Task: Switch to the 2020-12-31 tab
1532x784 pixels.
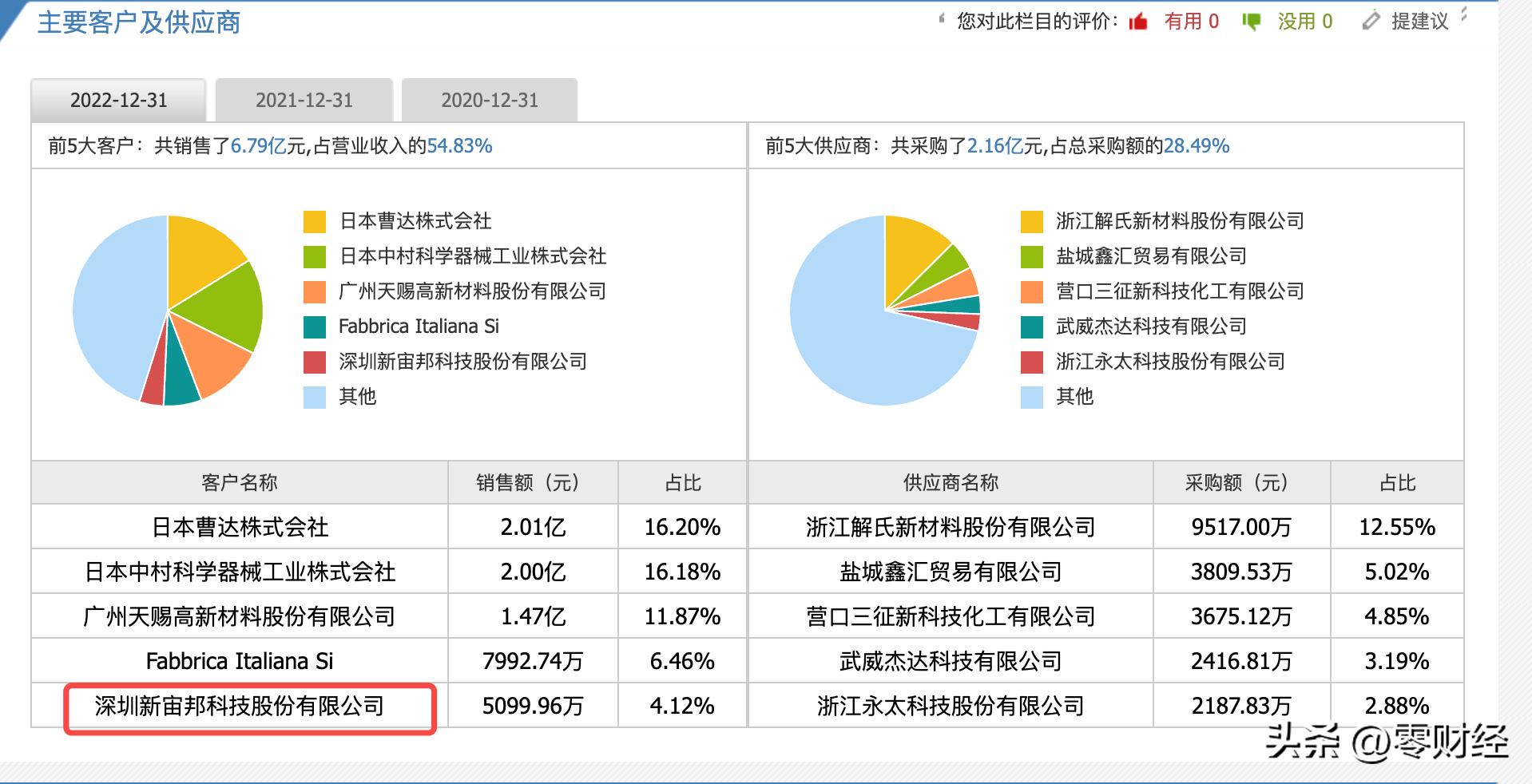Action: point(490,99)
